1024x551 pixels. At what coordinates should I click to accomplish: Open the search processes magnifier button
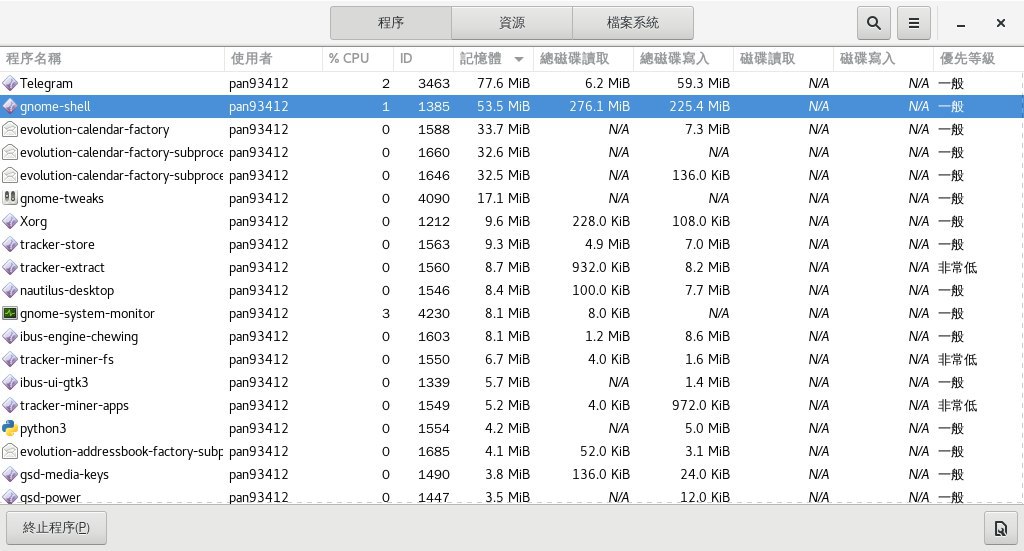[874, 23]
